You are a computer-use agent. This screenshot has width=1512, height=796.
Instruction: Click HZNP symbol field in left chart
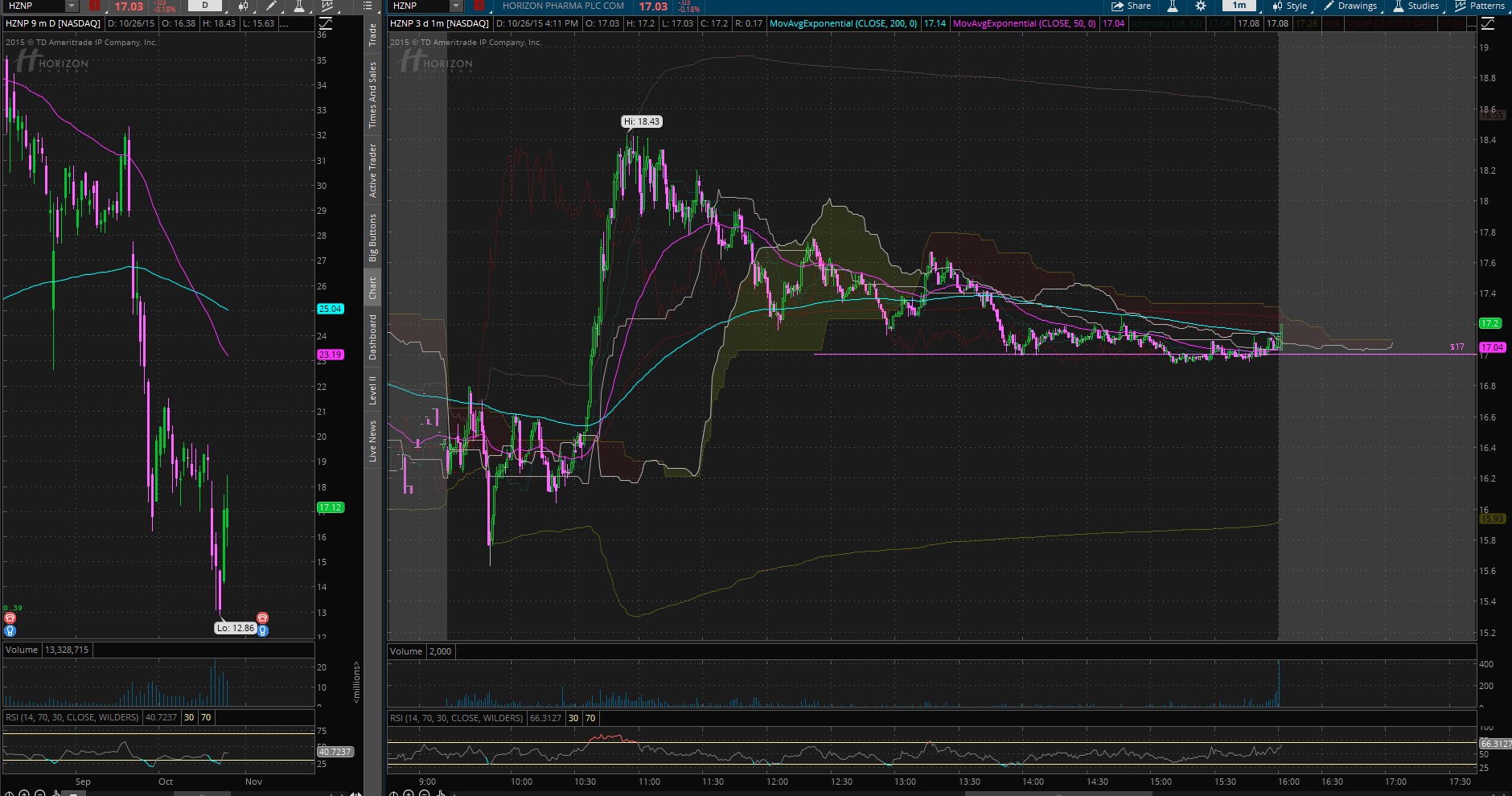tap(34, 6)
